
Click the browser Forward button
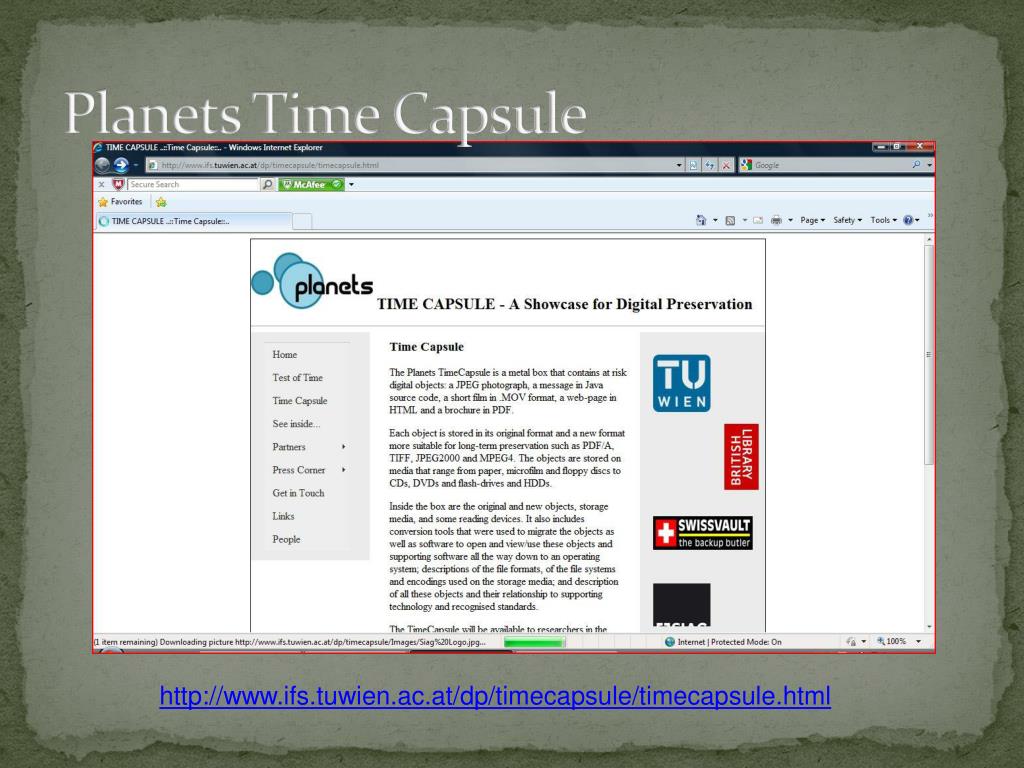(121, 165)
